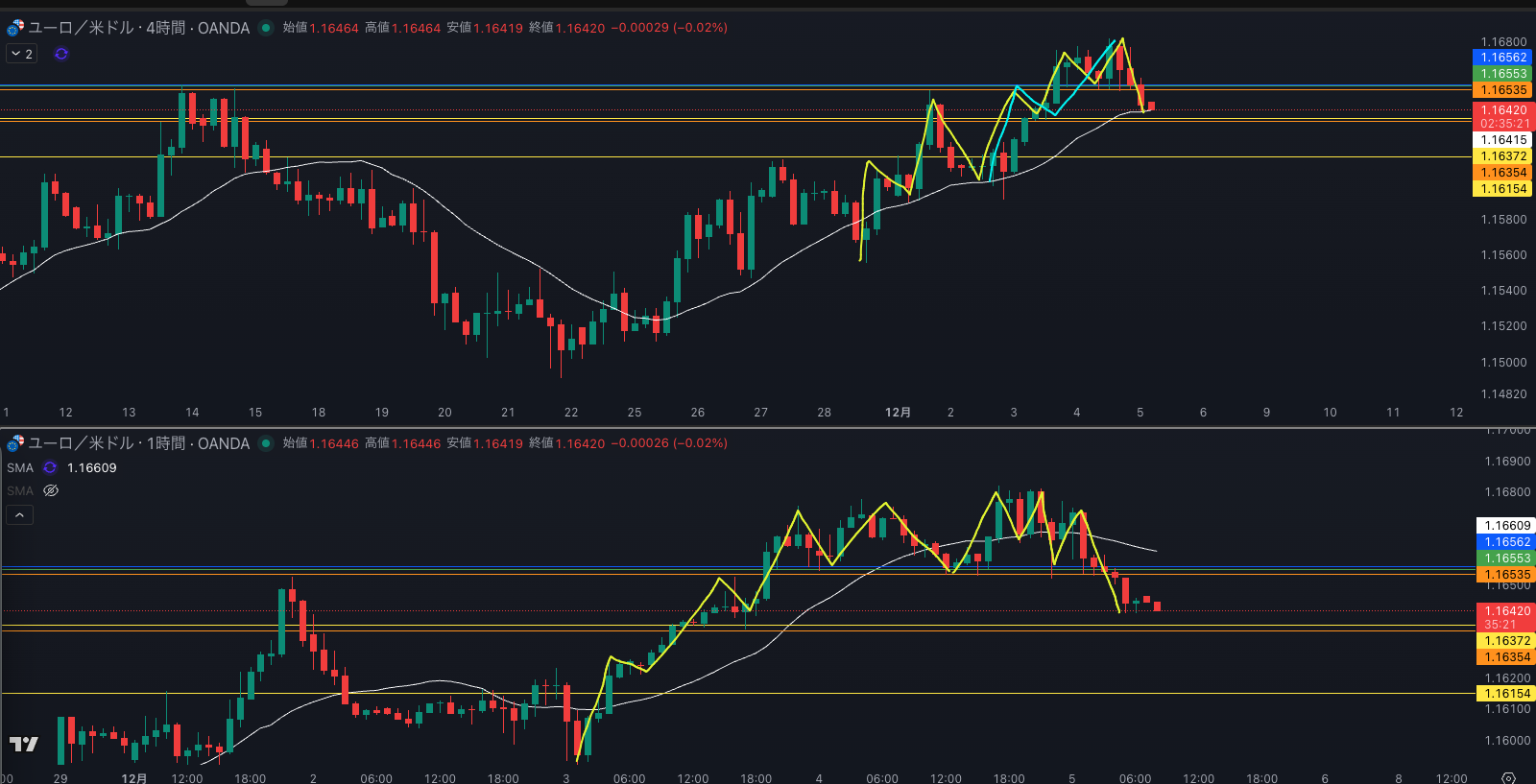Click the green market status dot in the 1-hour chart
This screenshot has height=784, width=1536.
click(x=266, y=443)
